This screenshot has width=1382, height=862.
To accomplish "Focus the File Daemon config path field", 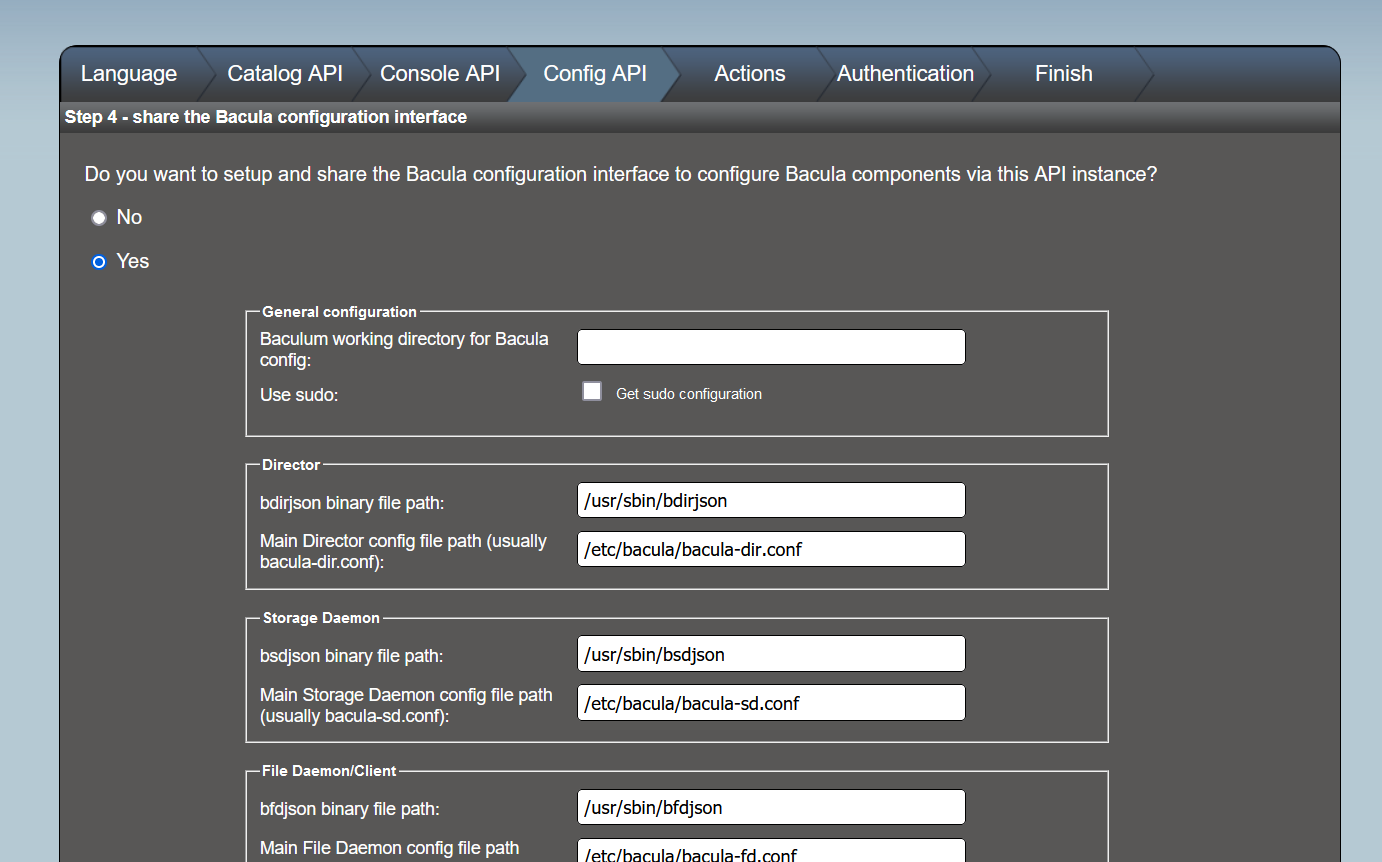I will (x=771, y=852).
